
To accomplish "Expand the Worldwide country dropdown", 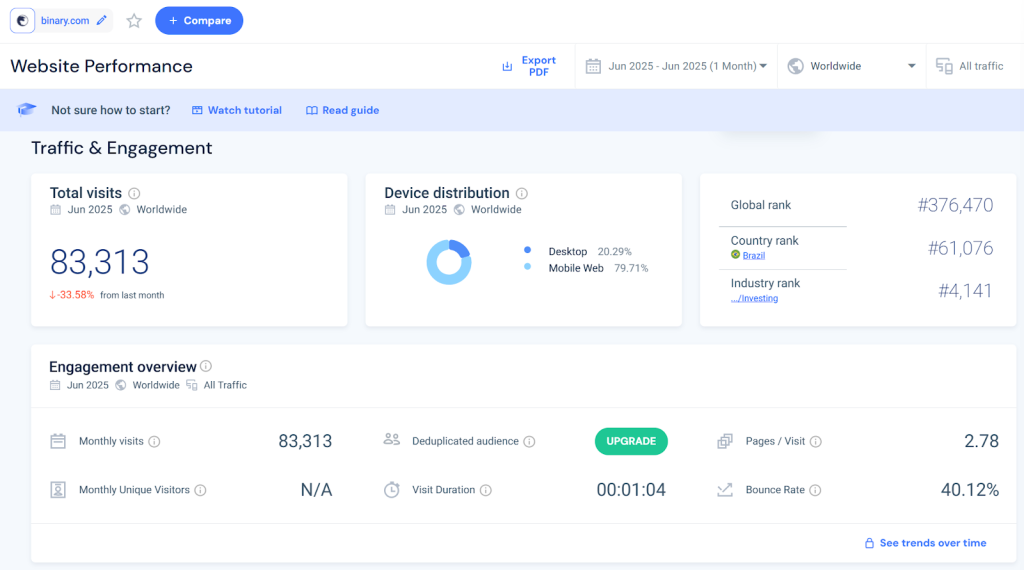I will tap(852, 66).
